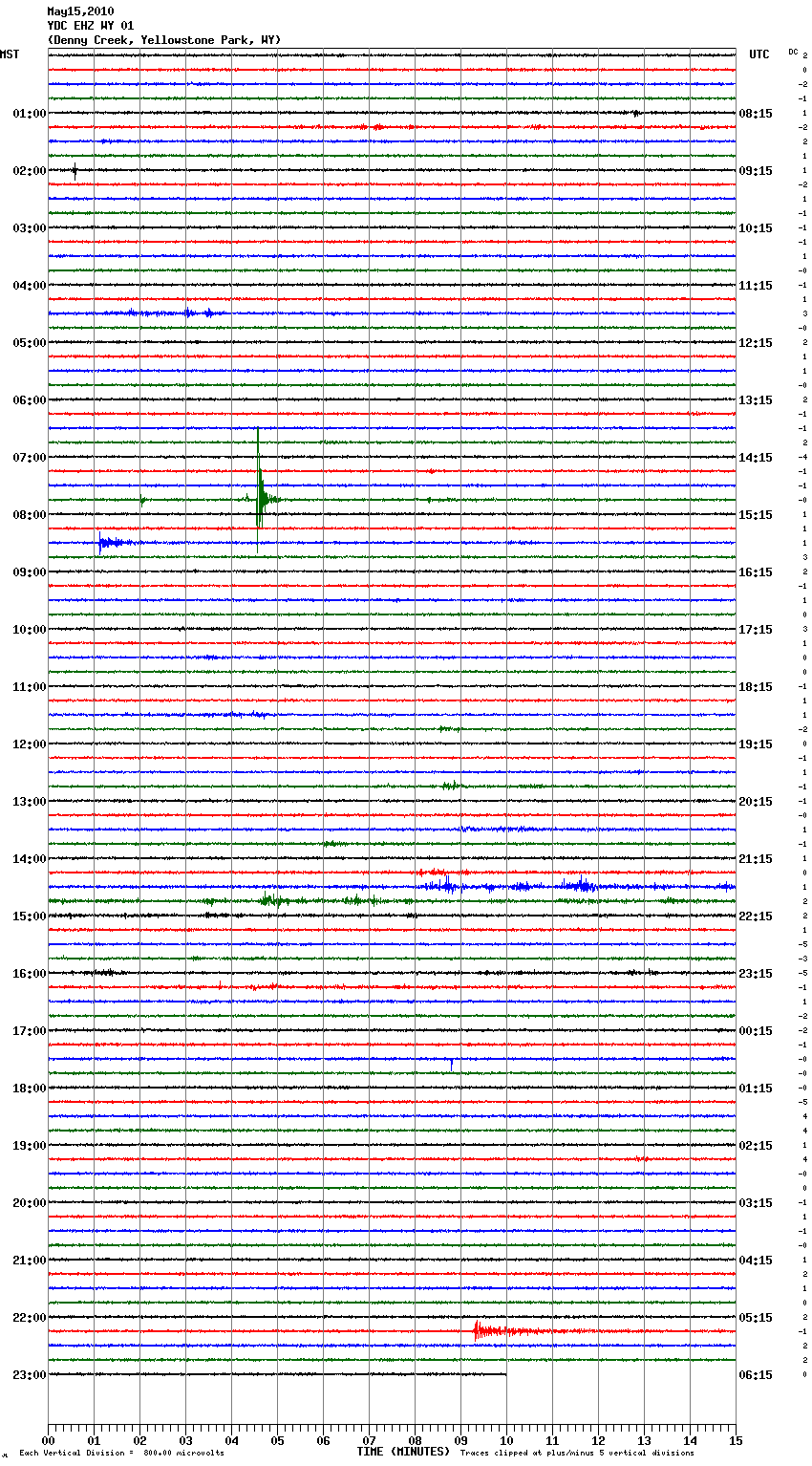812x1466 pixels.
Task: Click the '14:15' UTC time label
Action: (x=756, y=458)
